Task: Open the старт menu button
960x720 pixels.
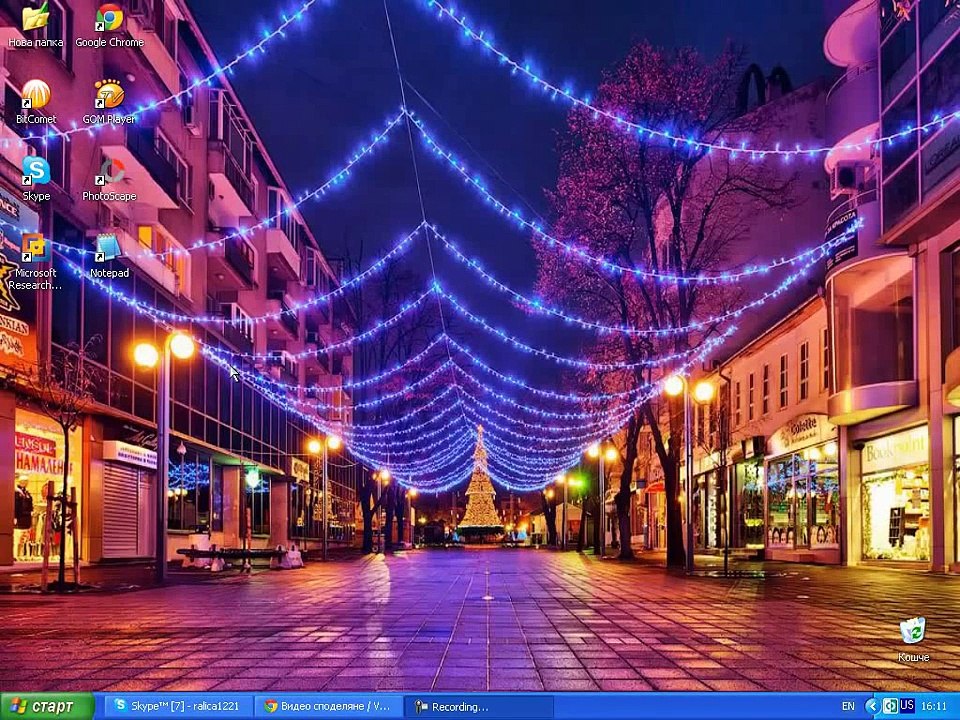Action: [47, 707]
